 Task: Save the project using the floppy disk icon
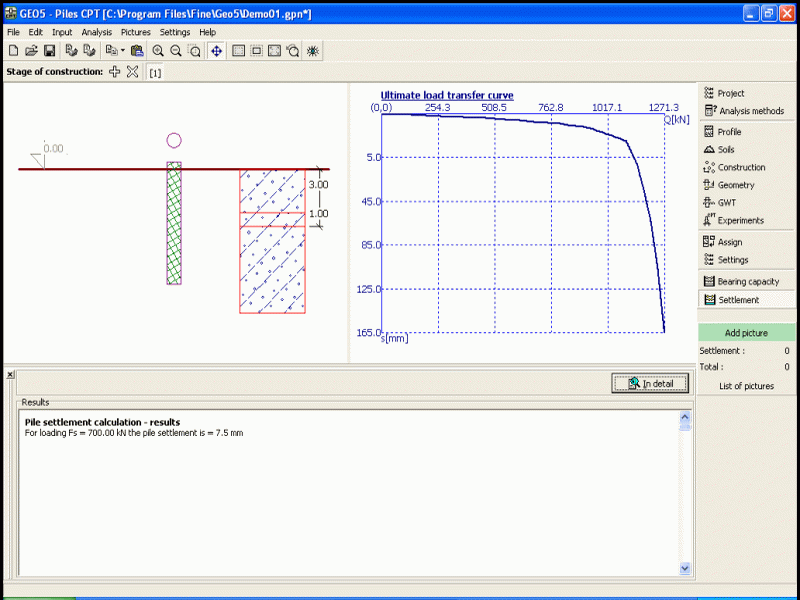click(x=49, y=50)
